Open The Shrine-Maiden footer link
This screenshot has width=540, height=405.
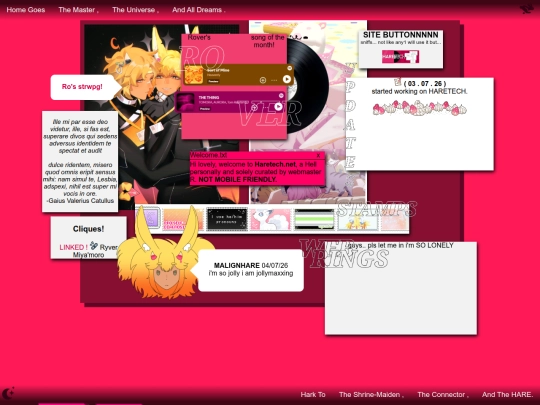coord(371,394)
